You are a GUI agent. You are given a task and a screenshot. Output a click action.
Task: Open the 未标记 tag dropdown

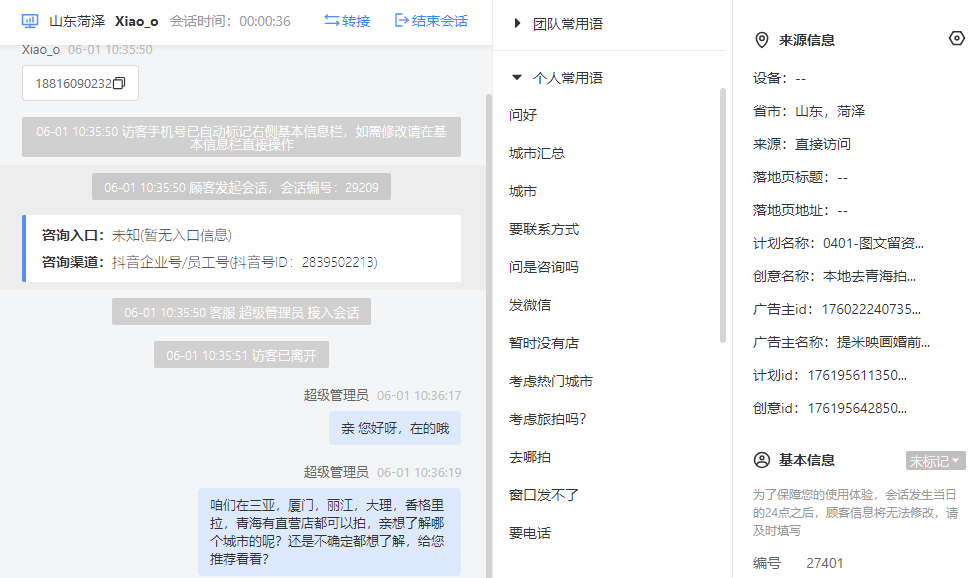click(935, 461)
